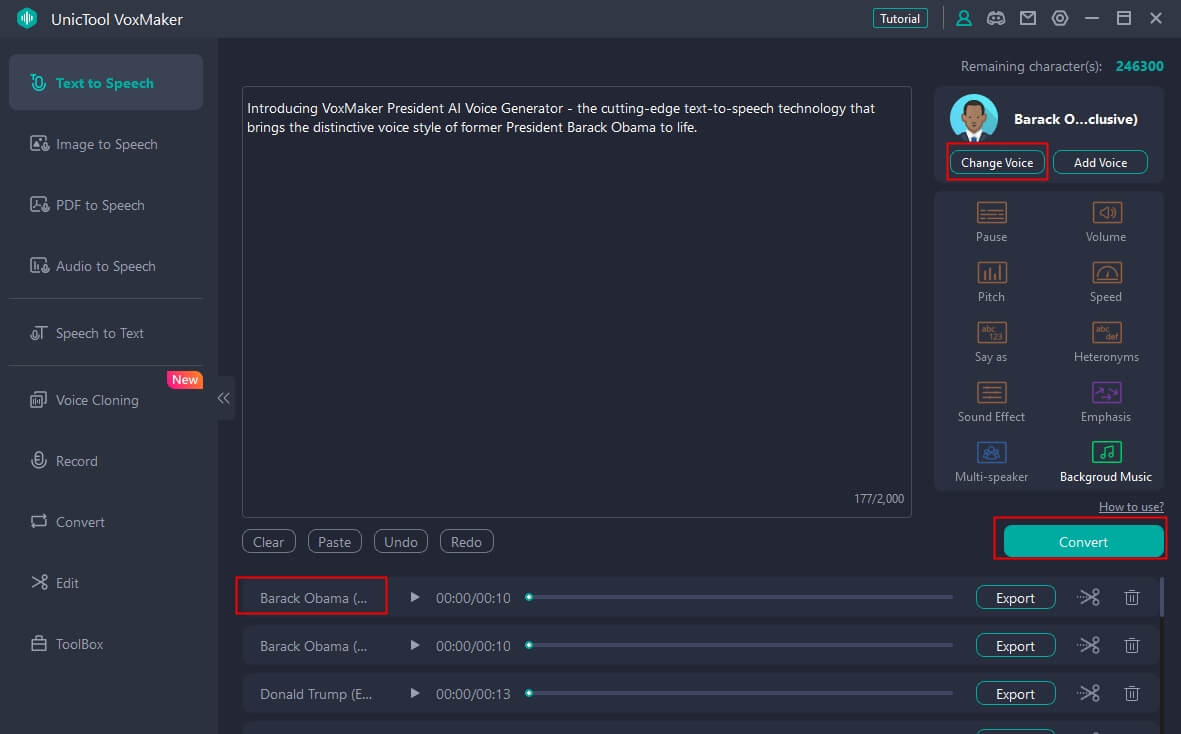Add Background Music to the speech

1106,453
